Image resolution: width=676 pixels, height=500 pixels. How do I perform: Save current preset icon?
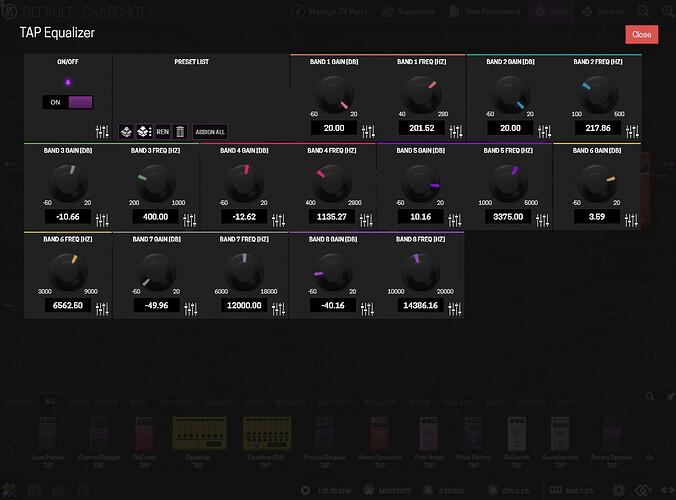[x=126, y=131]
